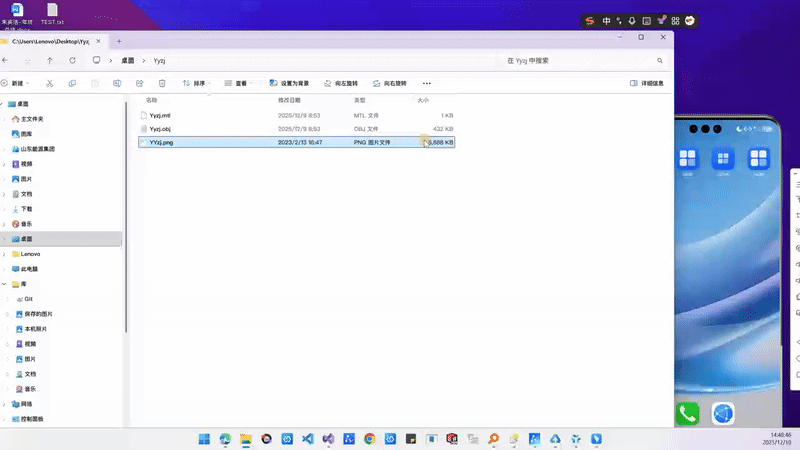Open purple Visual Studio from the taskbar
The image size is (800, 450).
point(328,439)
